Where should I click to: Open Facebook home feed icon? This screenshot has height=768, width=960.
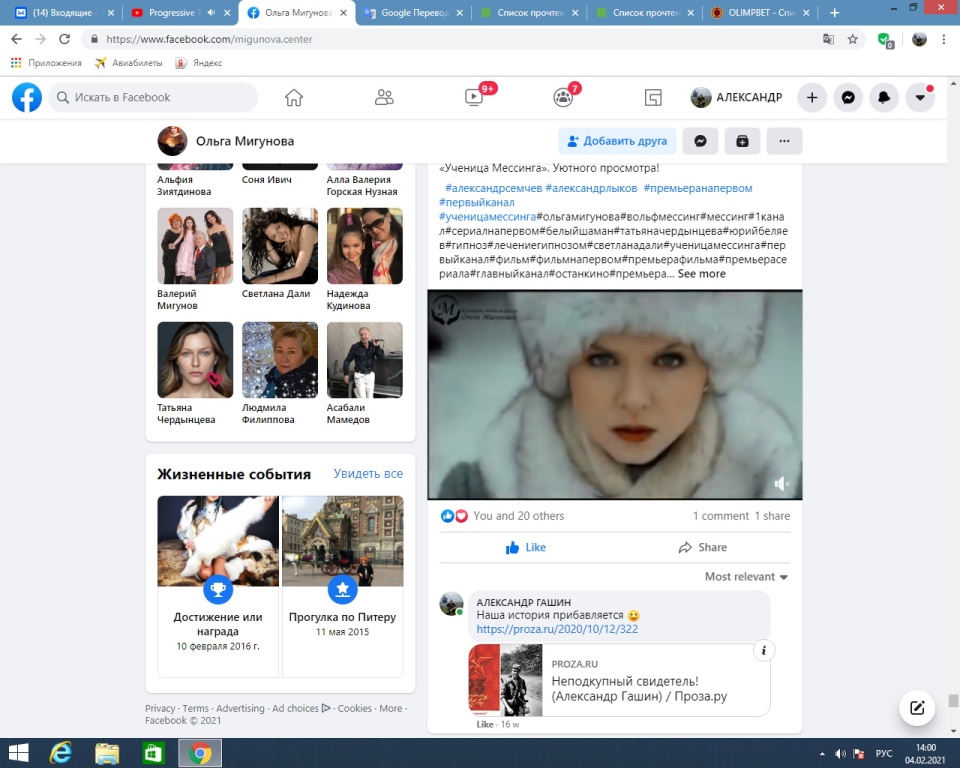point(294,97)
